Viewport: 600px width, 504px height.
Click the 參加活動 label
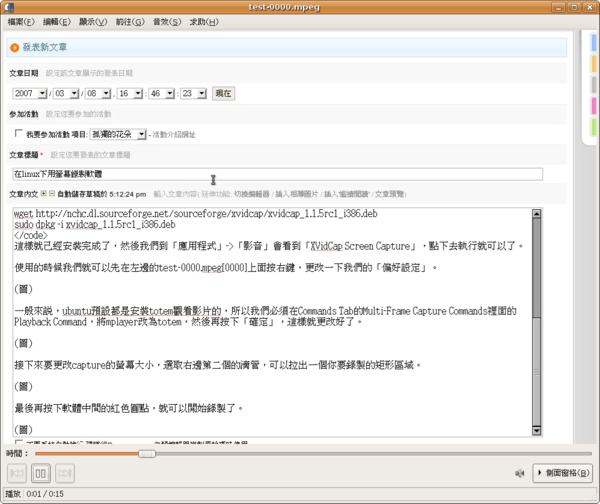tap(24, 114)
